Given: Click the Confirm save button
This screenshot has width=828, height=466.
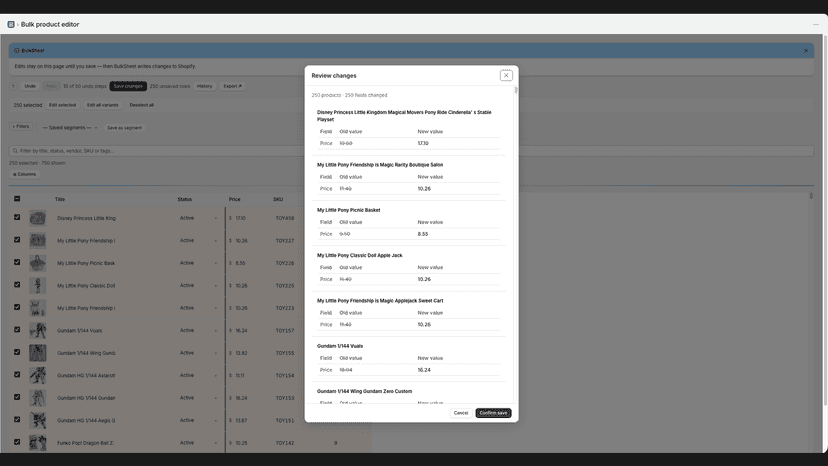Looking at the screenshot, I should (x=493, y=413).
